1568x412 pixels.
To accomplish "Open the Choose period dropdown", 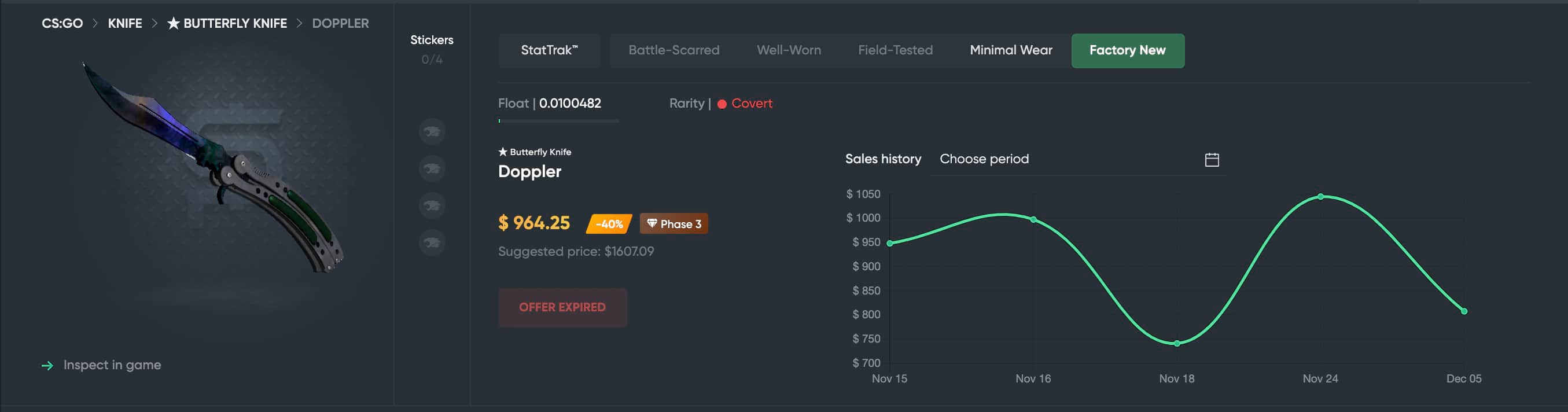I will point(1065,160).
